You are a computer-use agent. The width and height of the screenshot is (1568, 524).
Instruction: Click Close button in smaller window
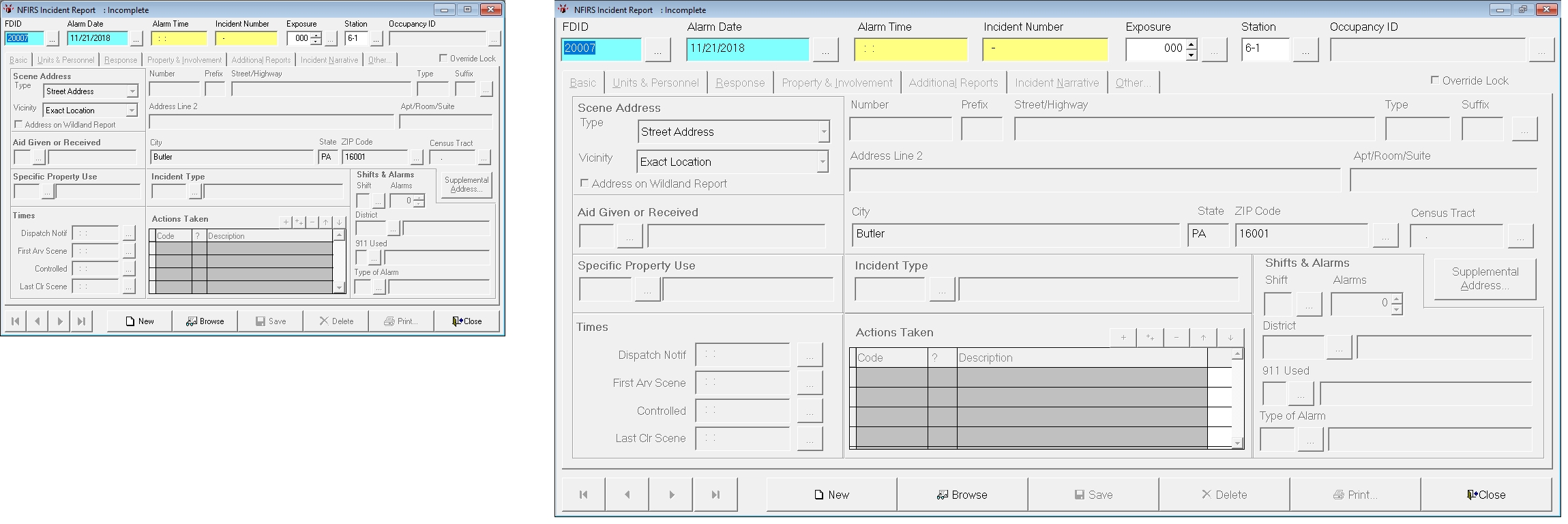point(467,321)
